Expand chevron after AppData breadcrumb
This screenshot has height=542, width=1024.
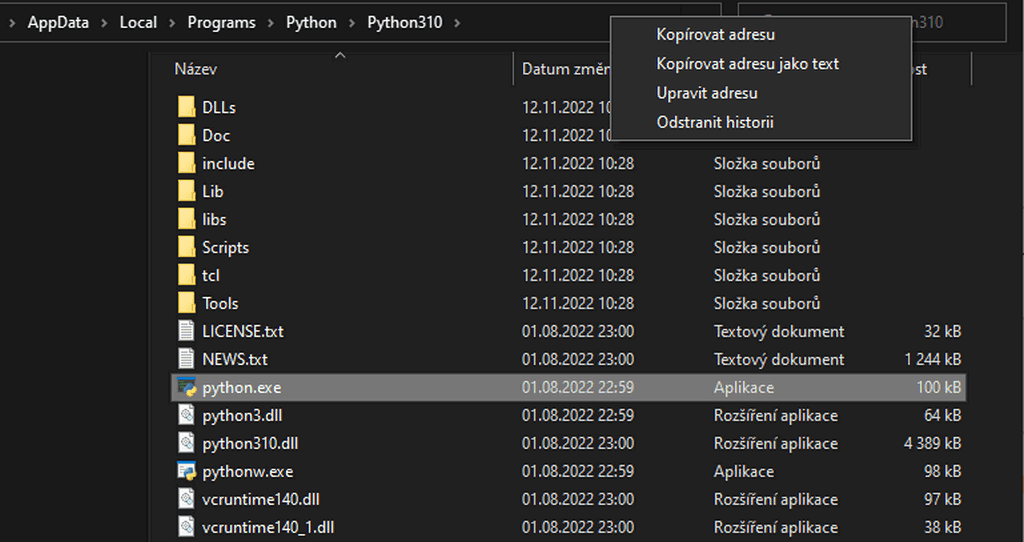[x=104, y=23]
